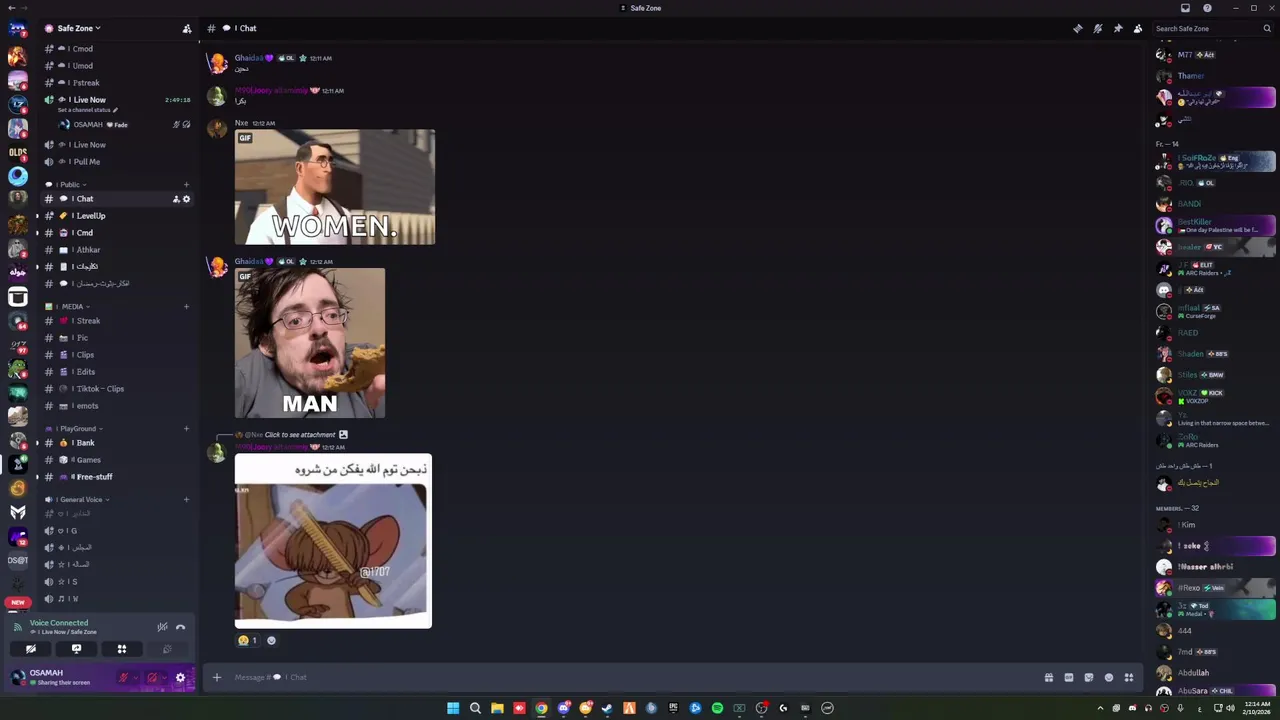Open the Edits channel
Viewport: 1280px width, 720px height.
tap(118, 372)
